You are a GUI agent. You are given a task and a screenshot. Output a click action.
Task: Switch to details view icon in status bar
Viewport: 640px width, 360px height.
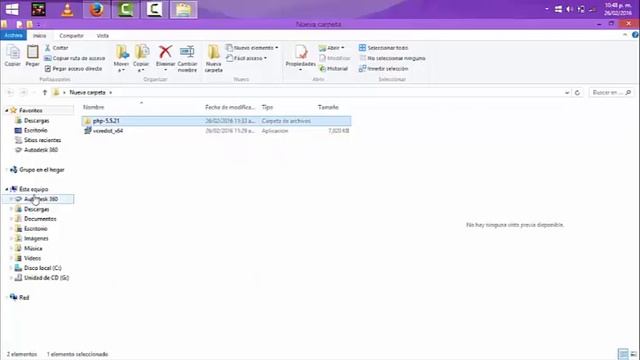(x=623, y=353)
